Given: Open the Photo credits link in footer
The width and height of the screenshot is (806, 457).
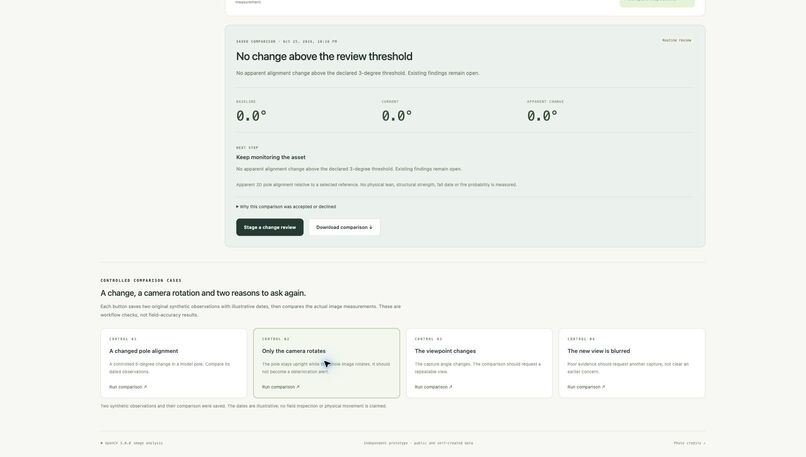Looking at the screenshot, I should tap(689, 443).
